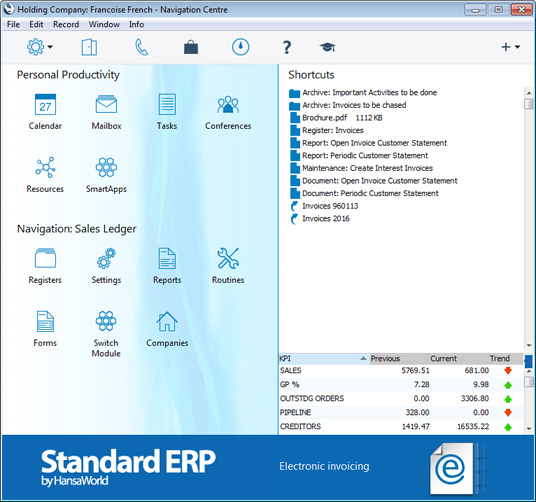Open the Sales Ledger Settings
This screenshot has width=536, height=502.
tap(106, 258)
